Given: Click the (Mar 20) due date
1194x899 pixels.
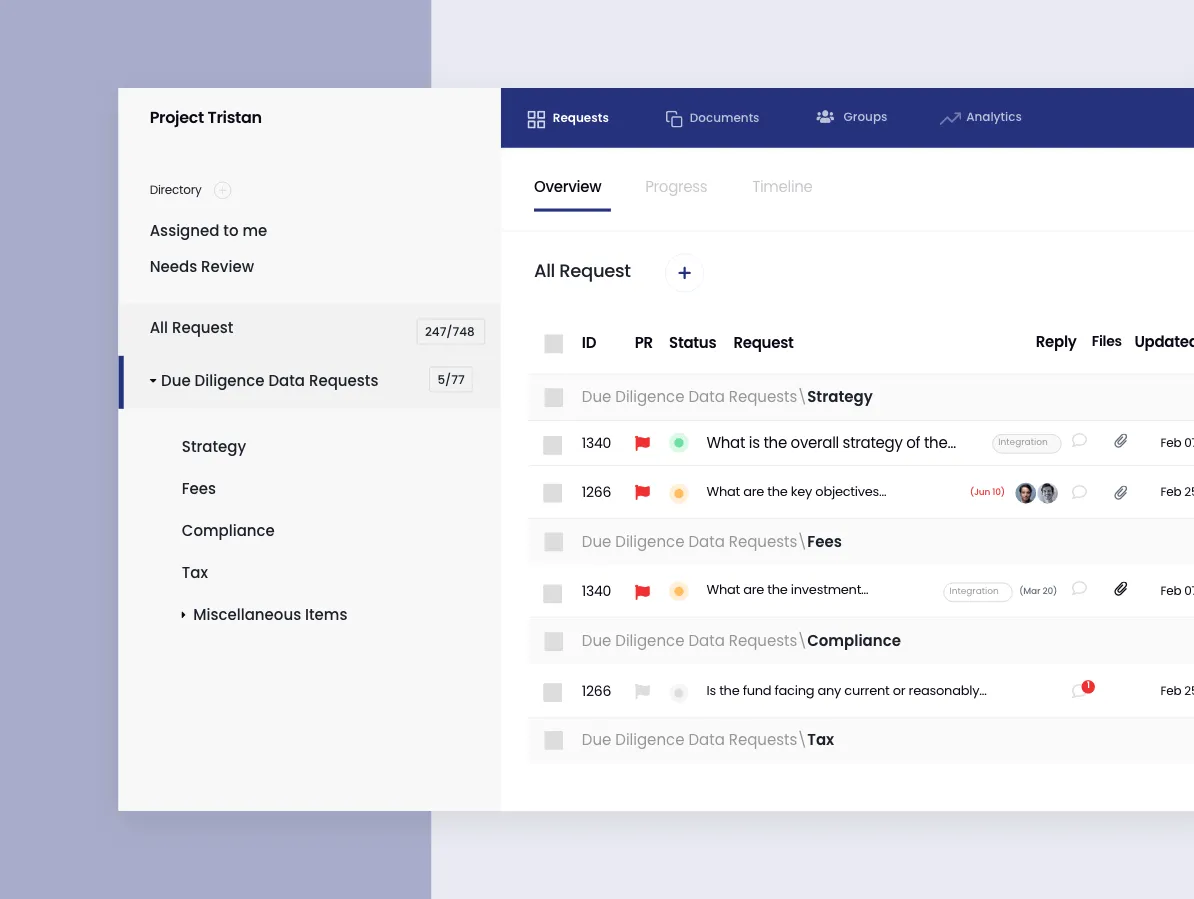Looking at the screenshot, I should coord(1038,591).
